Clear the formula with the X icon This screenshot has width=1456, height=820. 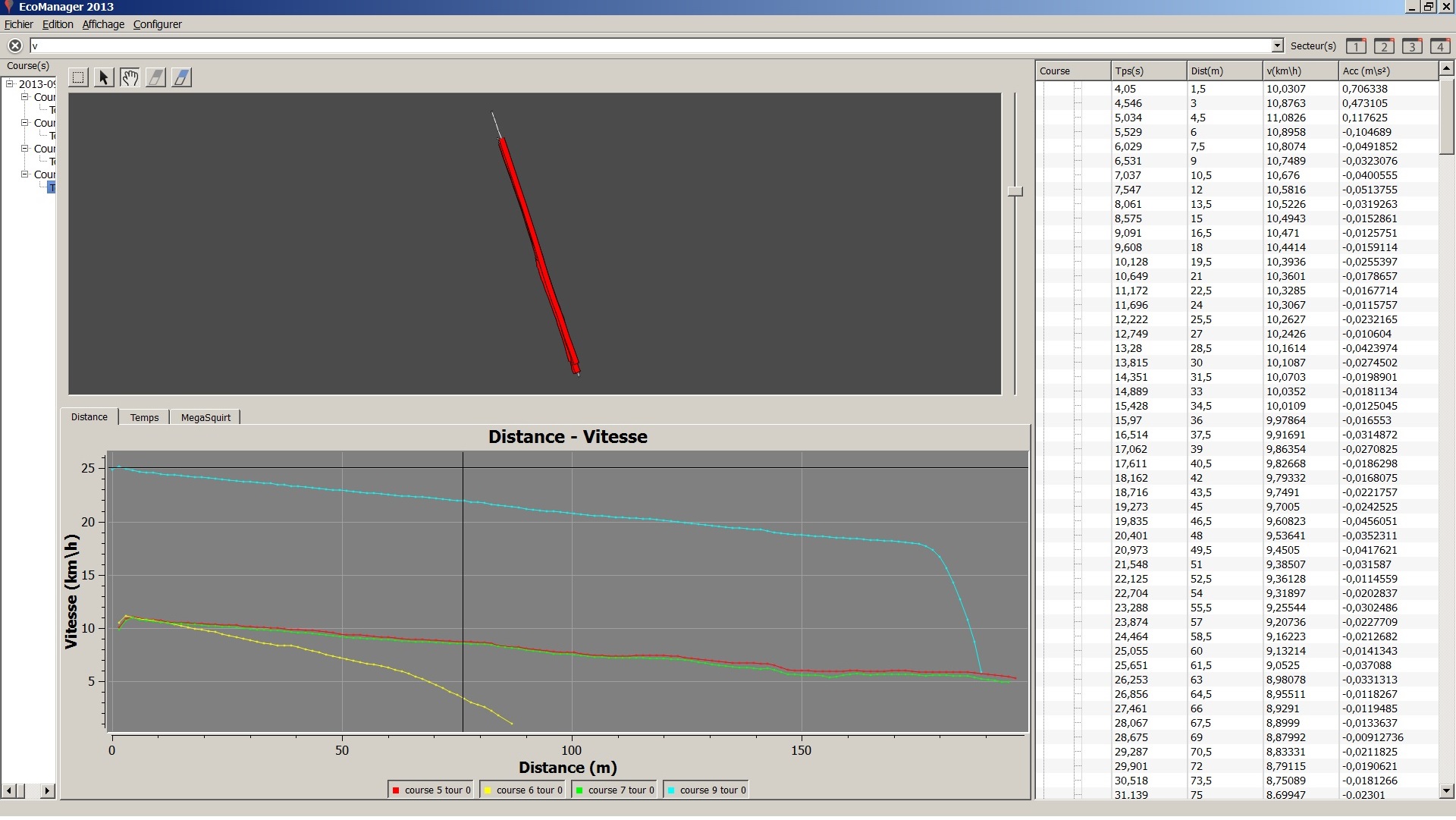click(15, 46)
